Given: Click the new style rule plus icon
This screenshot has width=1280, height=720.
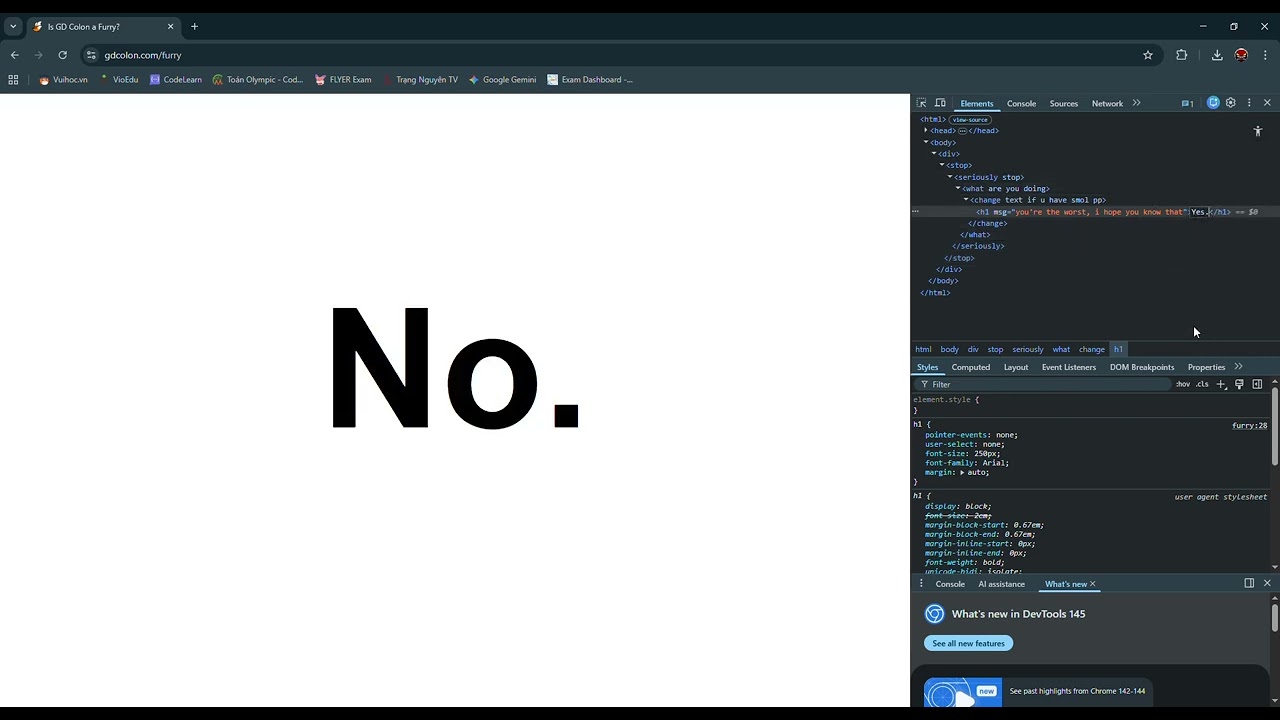Looking at the screenshot, I should [x=1221, y=384].
